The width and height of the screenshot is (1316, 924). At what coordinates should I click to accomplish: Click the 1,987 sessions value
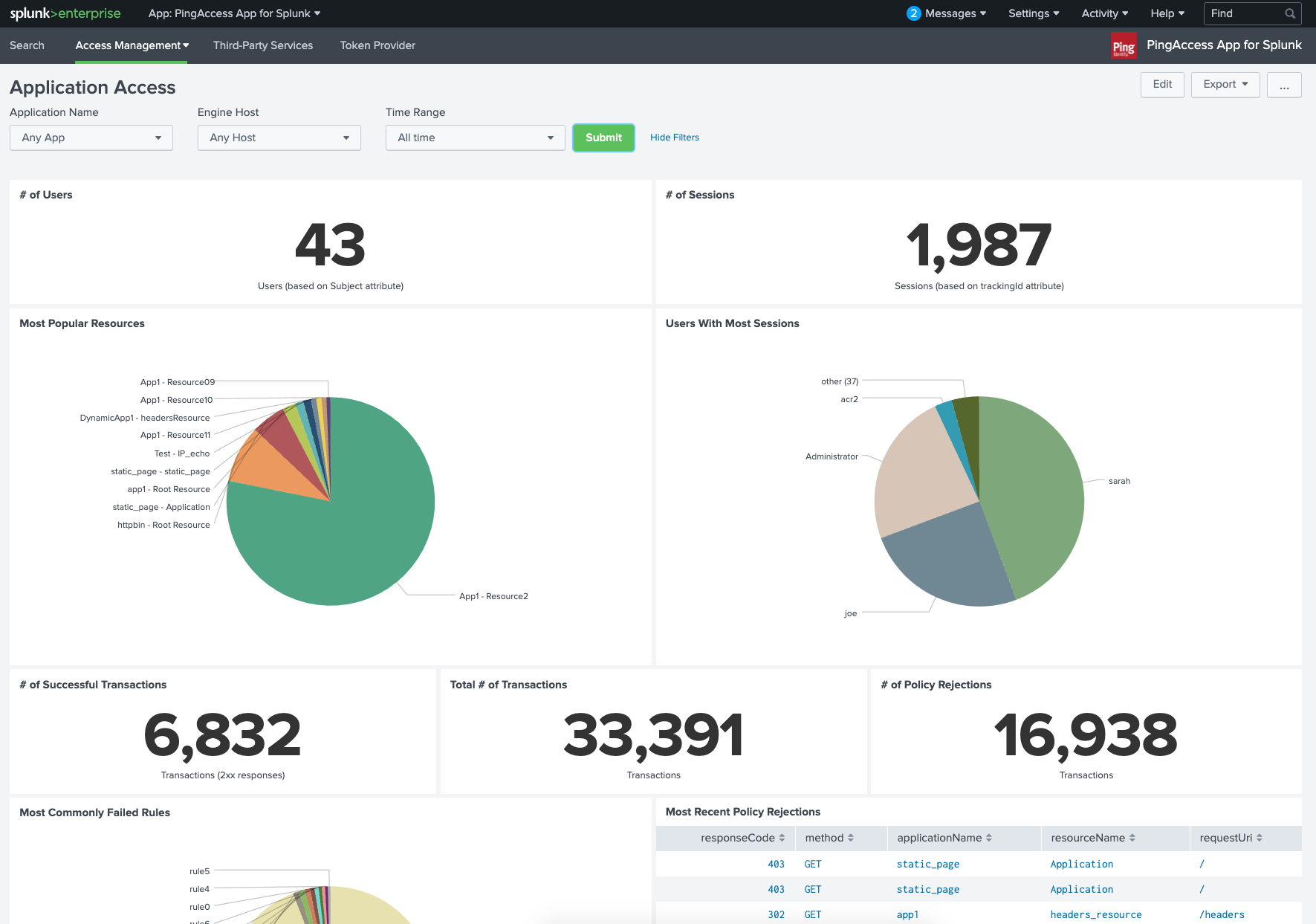point(979,245)
